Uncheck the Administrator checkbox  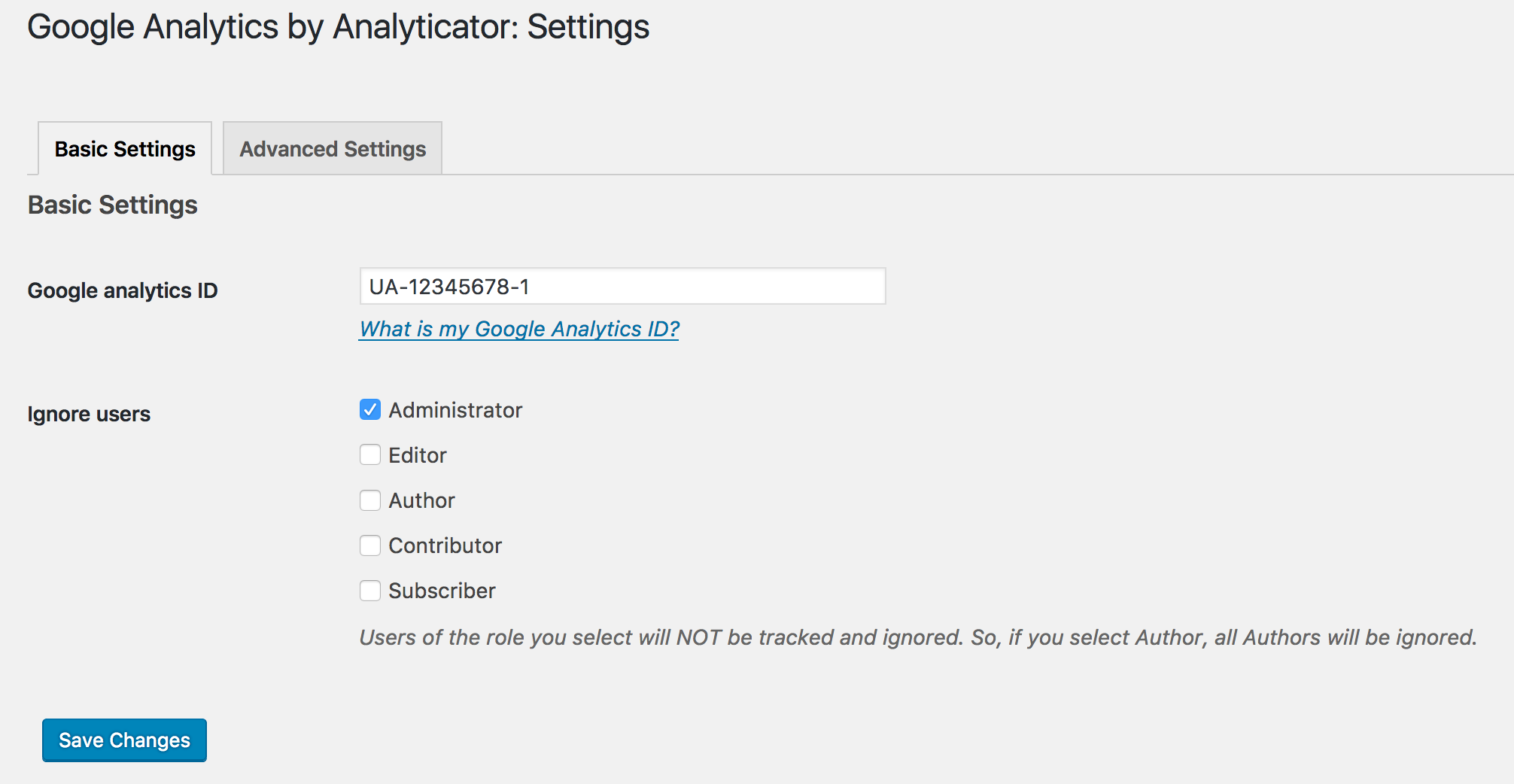pyautogui.click(x=370, y=410)
